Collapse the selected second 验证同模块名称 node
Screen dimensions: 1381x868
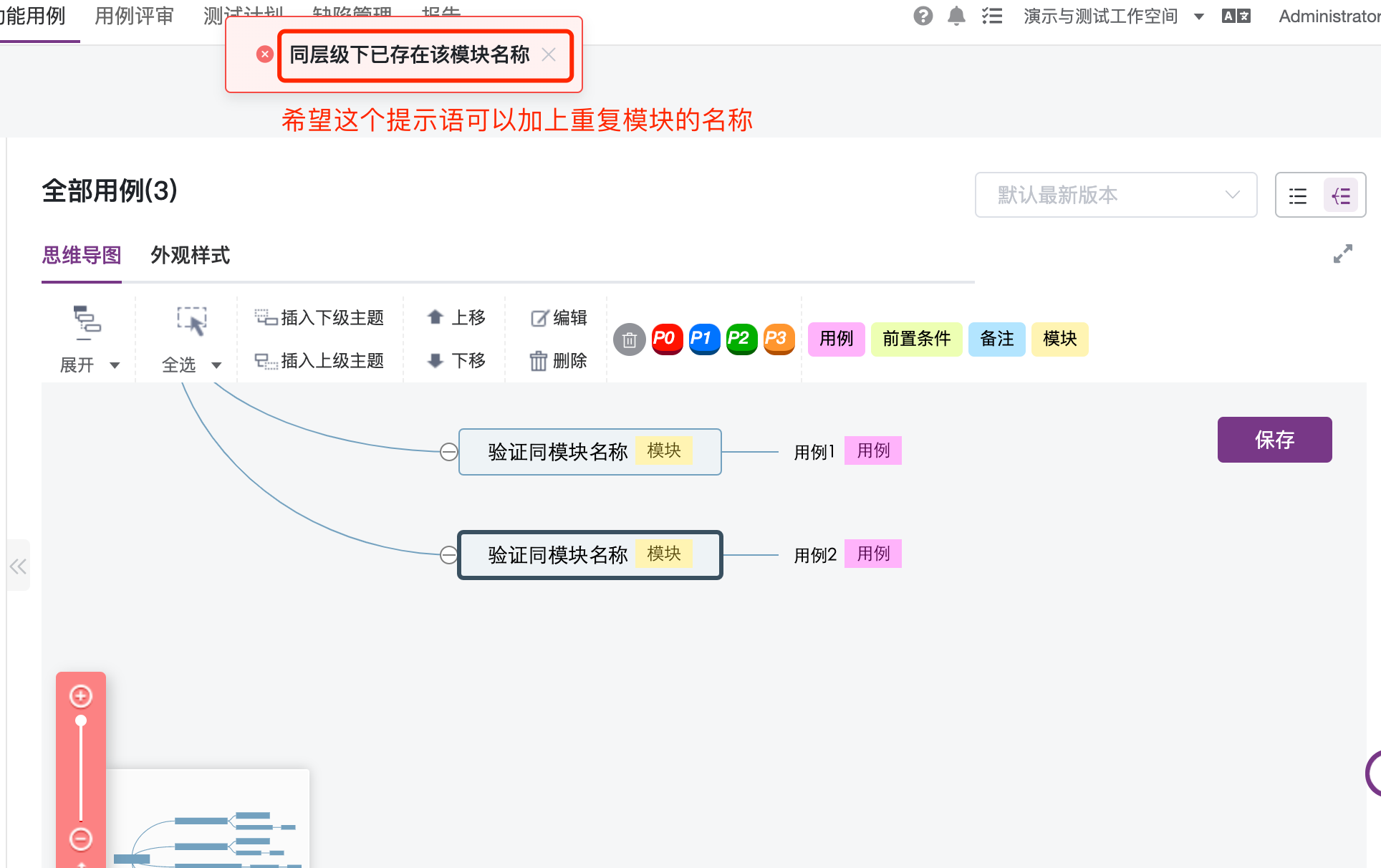pos(449,555)
